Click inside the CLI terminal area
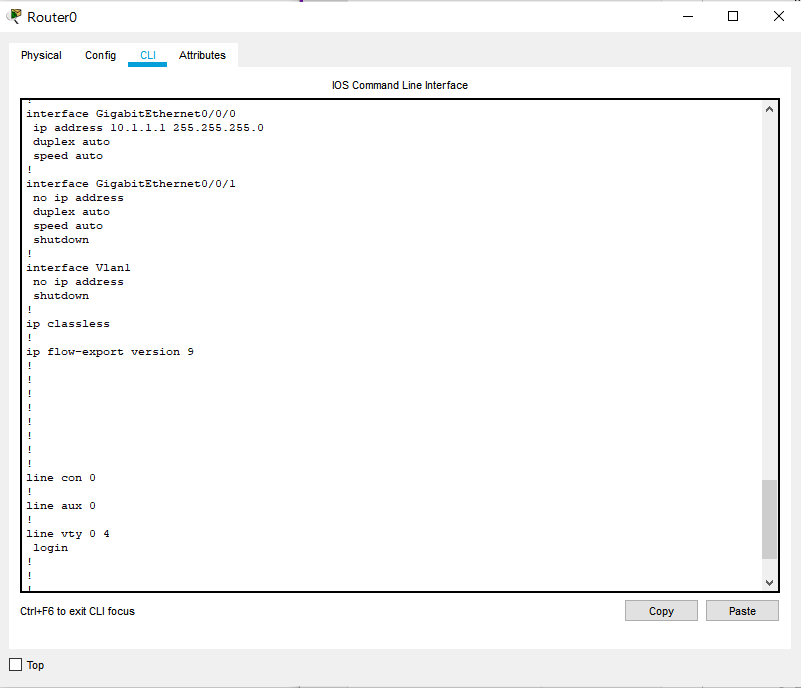Image resolution: width=801 pixels, height=688 pixels. [x=400, y=420]
